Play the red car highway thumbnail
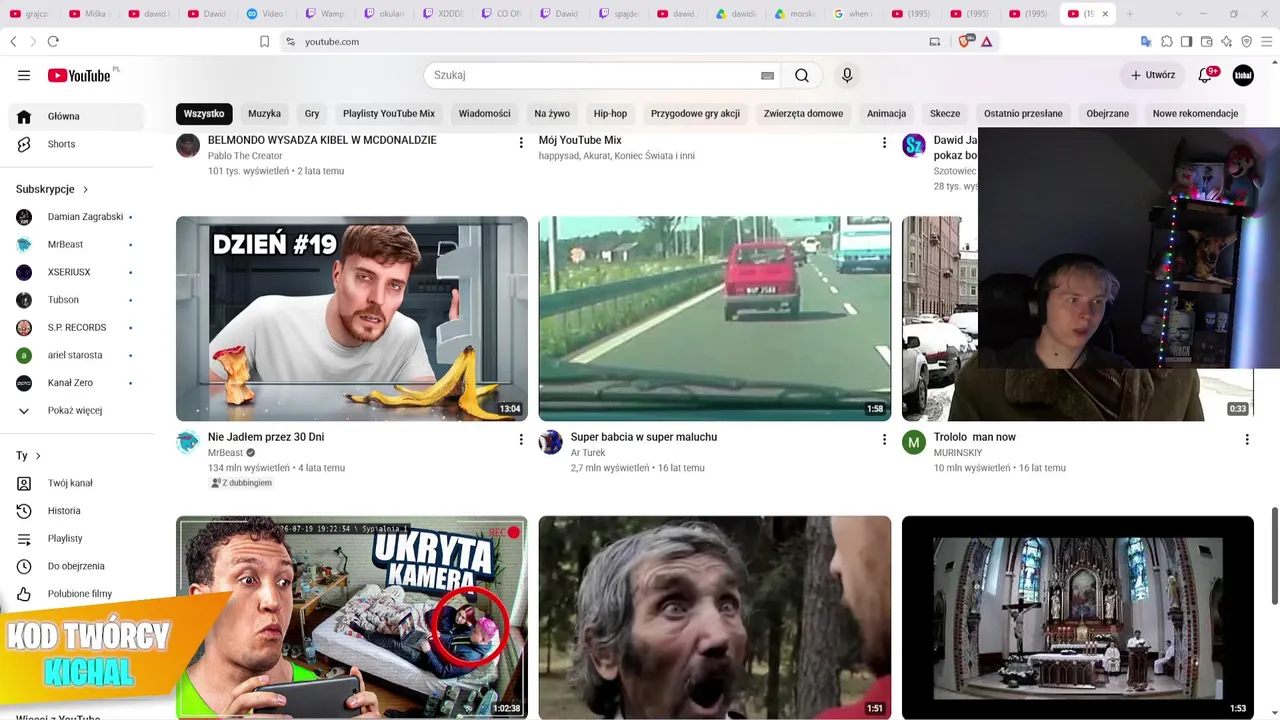1280x720 pixels. (715, 318)
